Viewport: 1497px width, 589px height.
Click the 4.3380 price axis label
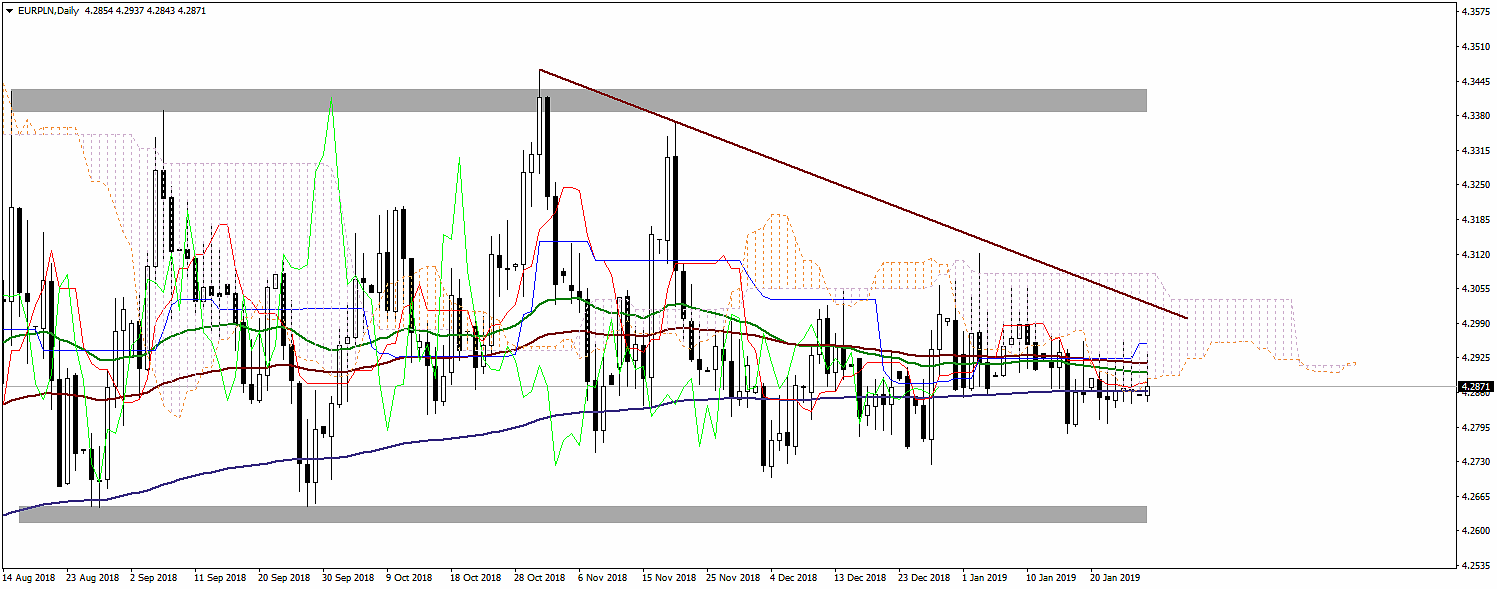pos(1475,116)
